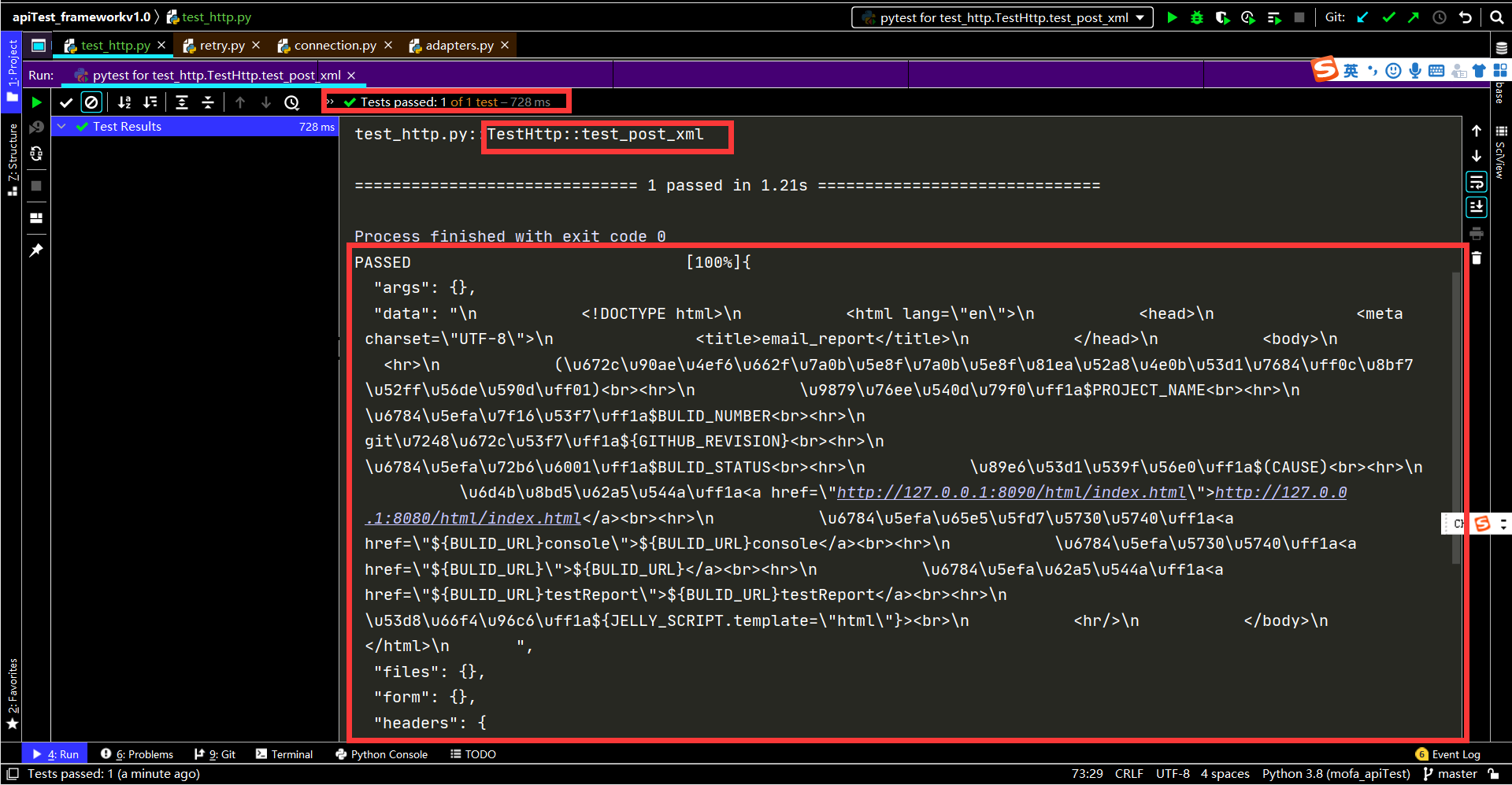Close the retry.py tab
Image resolution: width=1512 pixels, height=785 pixels.
(256, 45)
